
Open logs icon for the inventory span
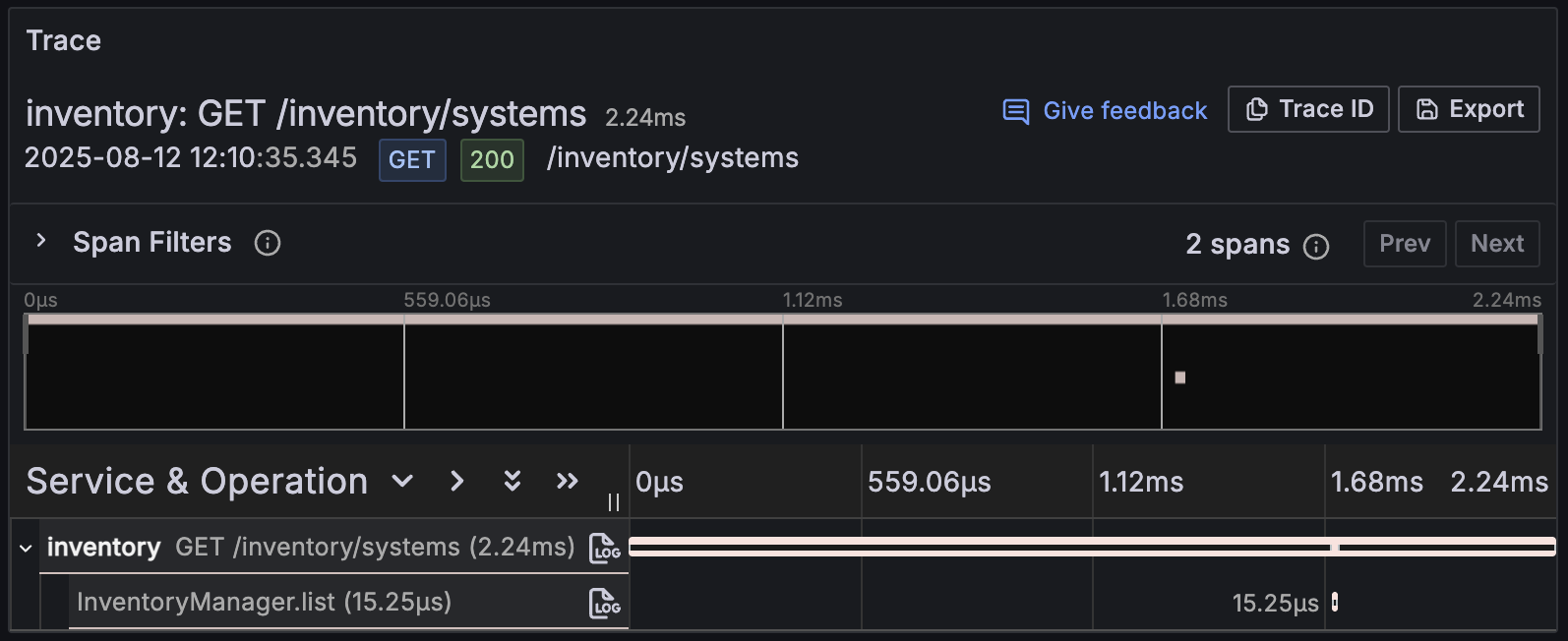tap(604, 548)
